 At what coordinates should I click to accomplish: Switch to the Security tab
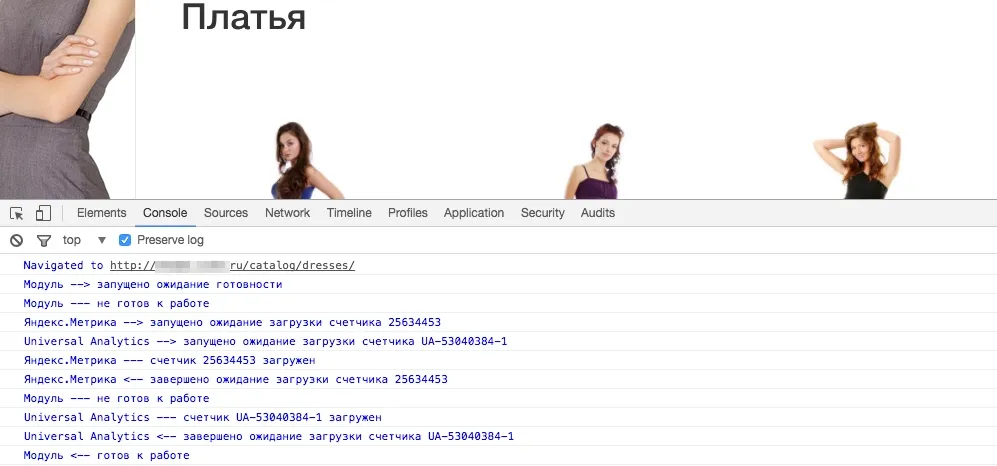(x=542, y=213)
